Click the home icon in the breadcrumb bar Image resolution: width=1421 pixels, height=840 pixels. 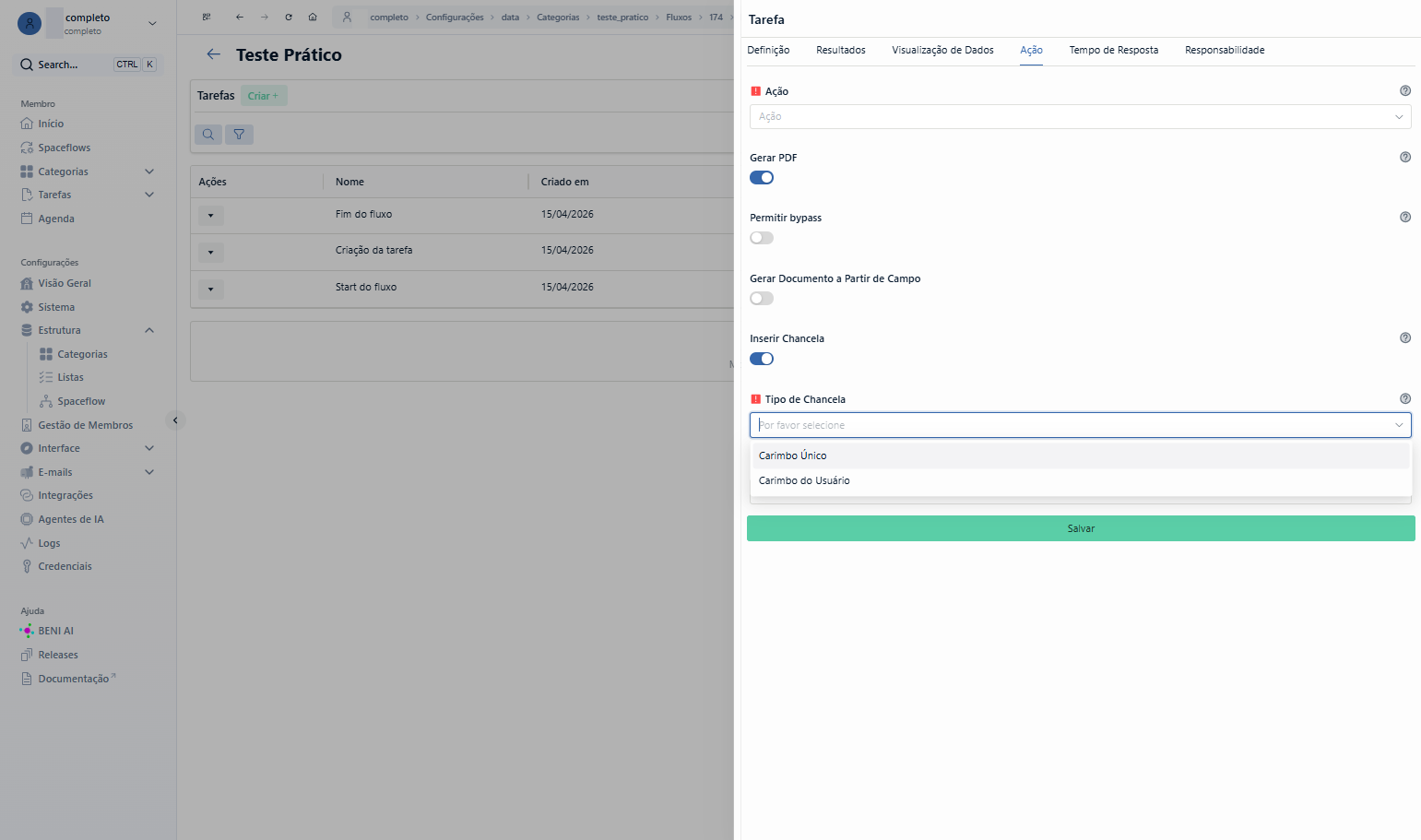313,18
